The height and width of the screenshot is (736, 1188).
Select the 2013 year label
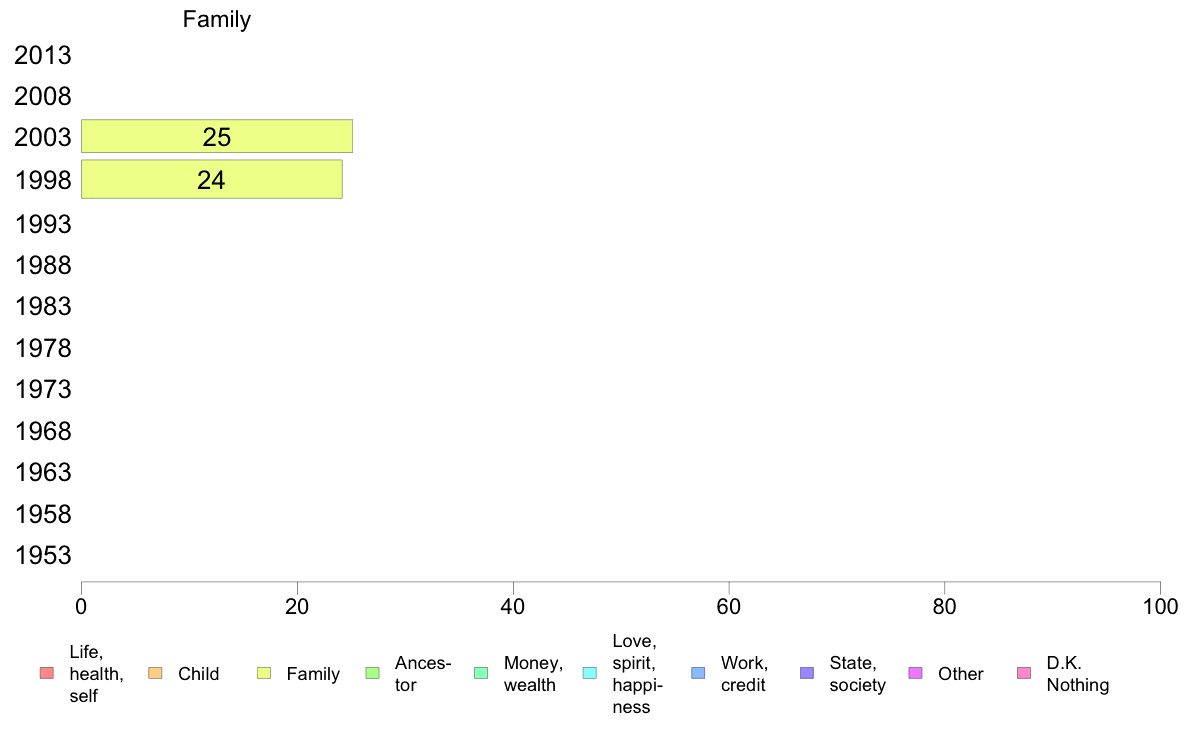coord(43,55)
